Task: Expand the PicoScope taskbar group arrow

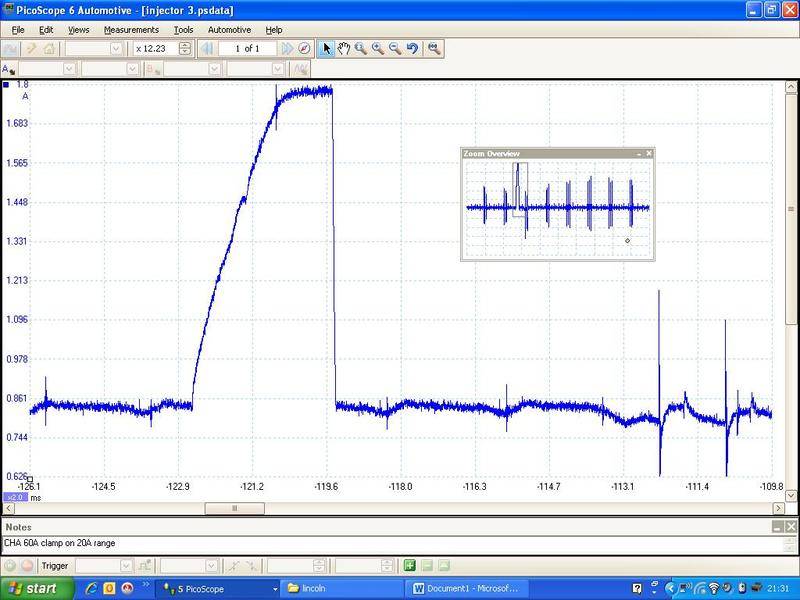Action: tap(275, 589)
